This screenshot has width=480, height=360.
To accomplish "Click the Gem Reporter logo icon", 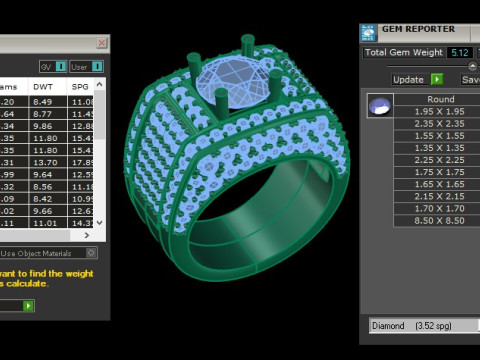I will click(369, 33).
